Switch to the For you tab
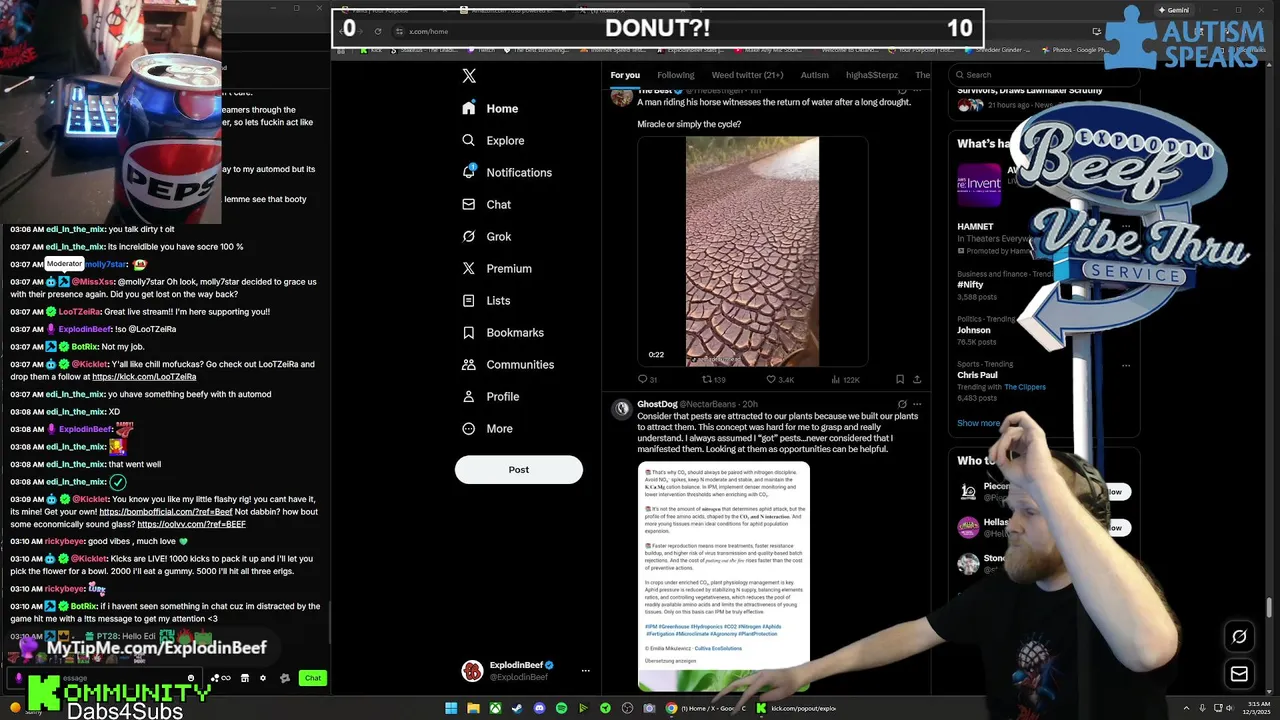The image size is (1280, 720). click(x=625, y=75)
